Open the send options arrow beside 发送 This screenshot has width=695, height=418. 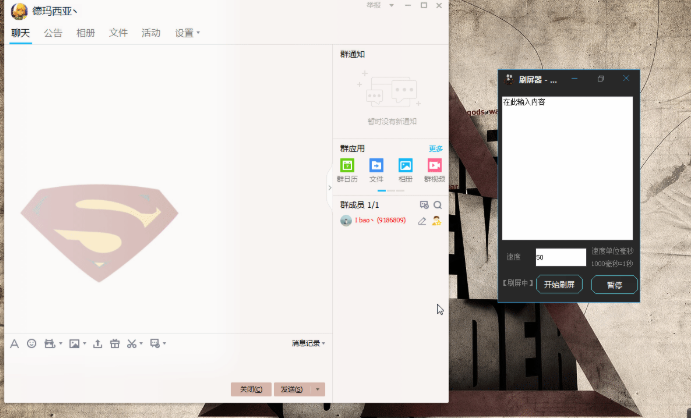[x=318, y=389]
